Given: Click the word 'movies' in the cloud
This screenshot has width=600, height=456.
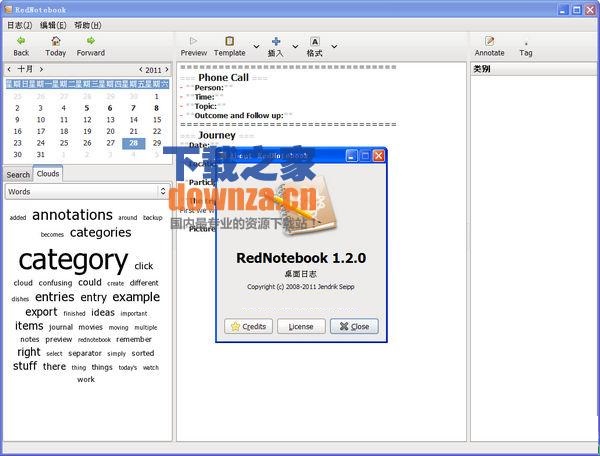Looking at the screenshot, I should (x=91, y=327).
